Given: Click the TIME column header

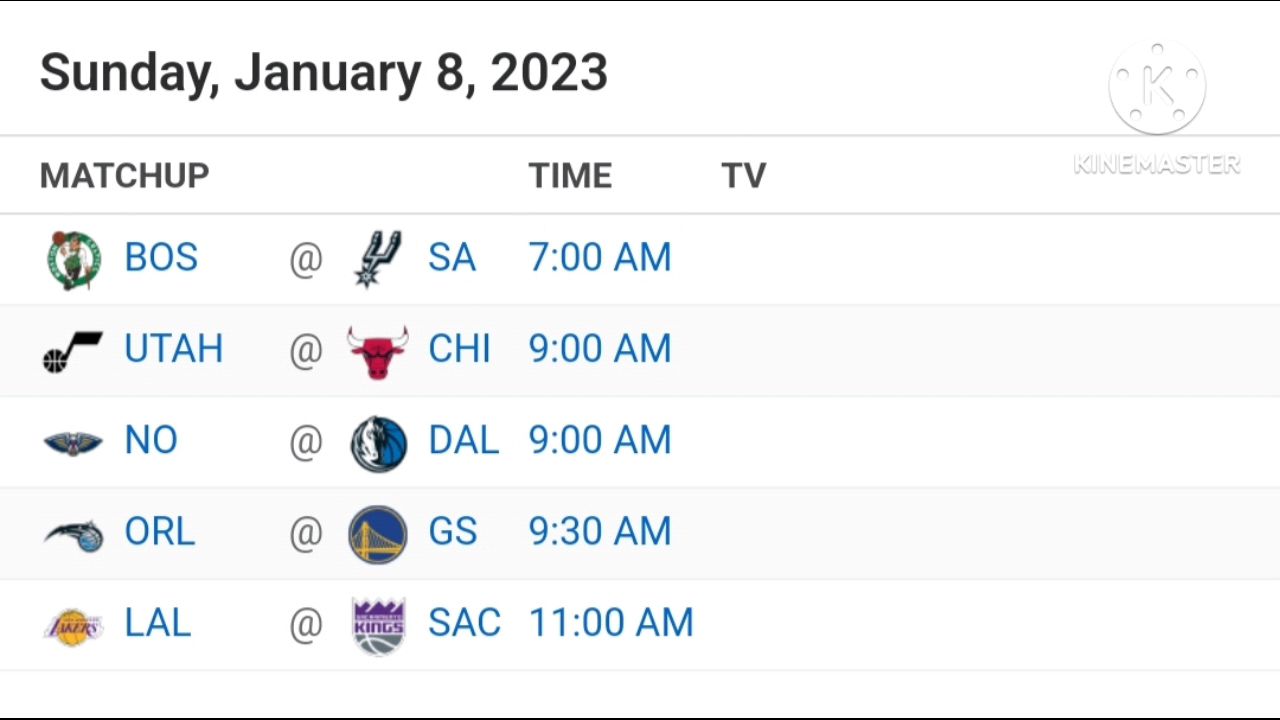Looking at the screenshot, I should (x=570, y=176).
